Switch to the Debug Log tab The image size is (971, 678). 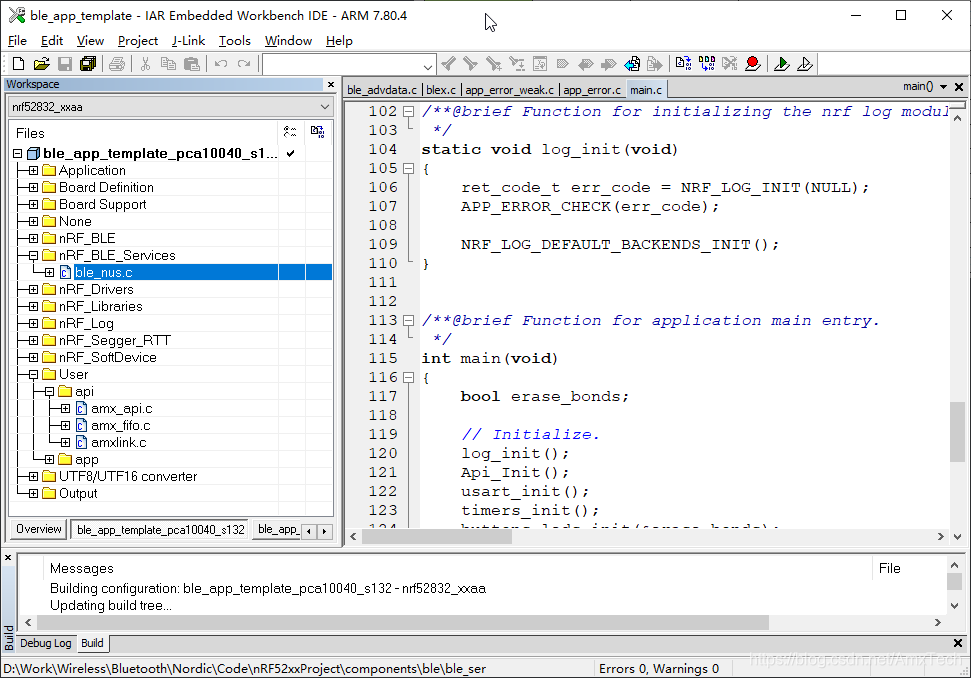pyautogui.click(x=45, y=643)
